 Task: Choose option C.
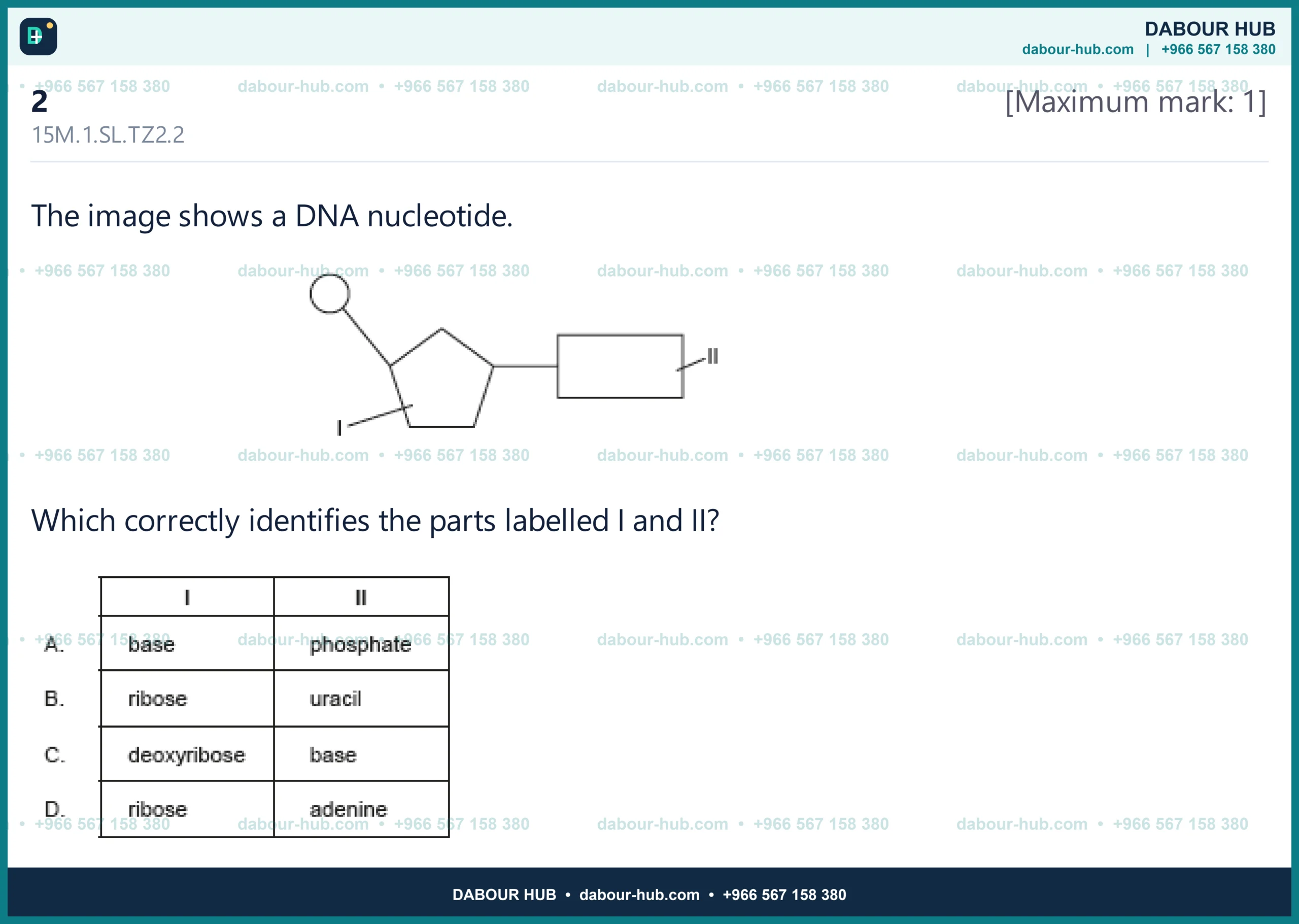click(x=54, y=755)
